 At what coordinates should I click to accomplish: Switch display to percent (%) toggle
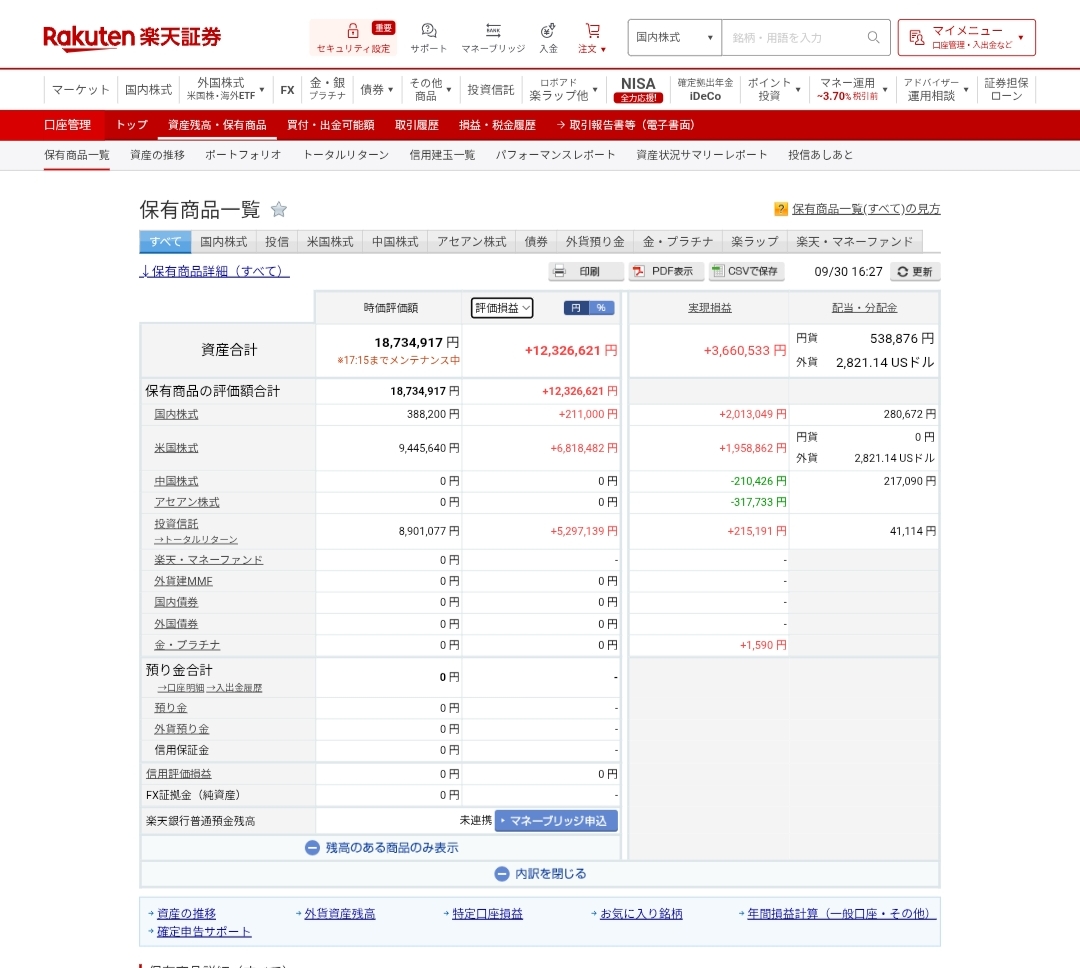tap(601, 308)
